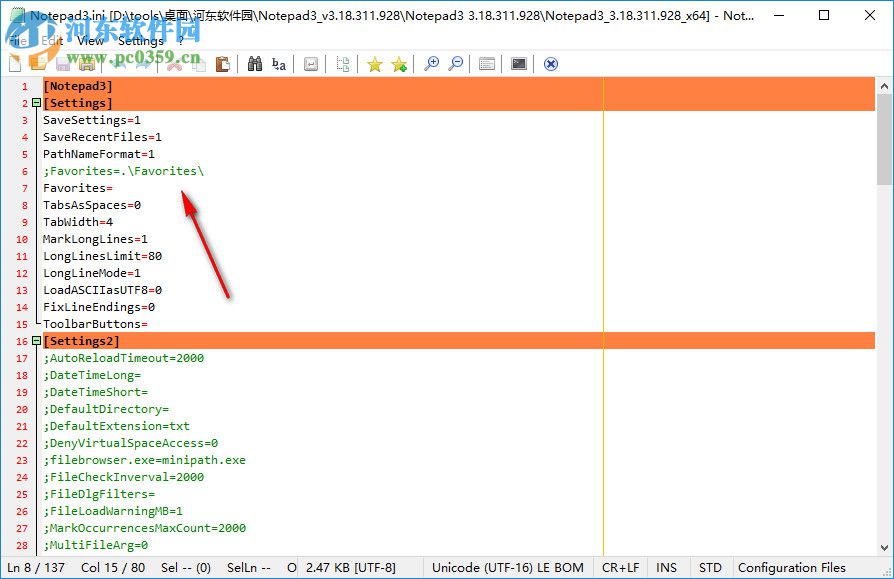Open Favorites with the star icon
The image size is (894, 579).
click(375, 64)
